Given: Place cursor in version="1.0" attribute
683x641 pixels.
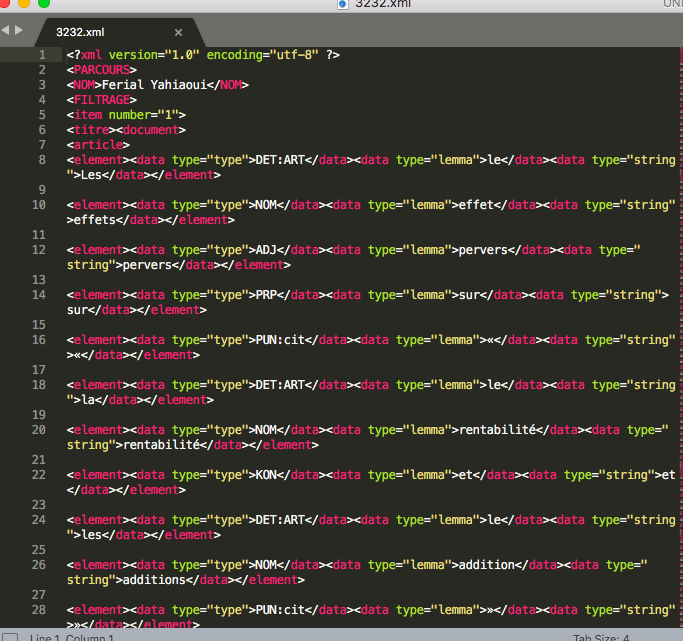Looking at the screenshot, I should [x=154, y=55].
